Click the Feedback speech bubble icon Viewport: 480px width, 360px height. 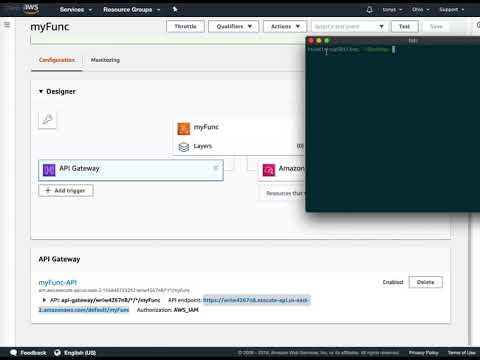(13, 353)
